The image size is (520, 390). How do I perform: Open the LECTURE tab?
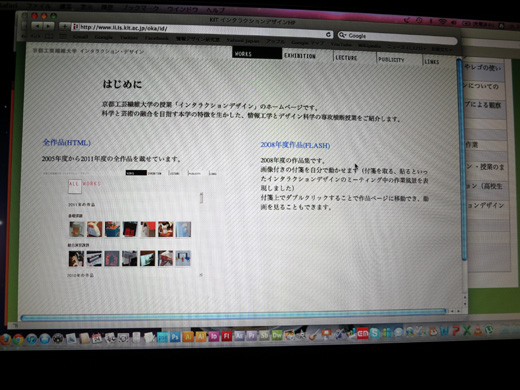(346, 58)
